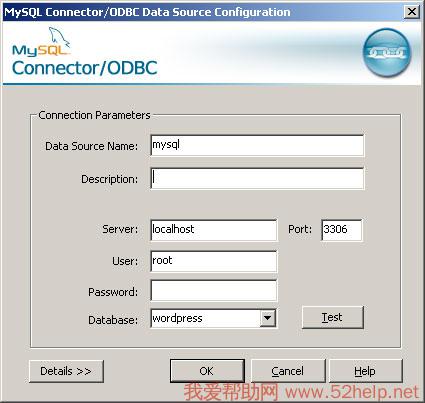425x403 pixels.
Task: Click the empty Password field
Action: click(214, 291)
